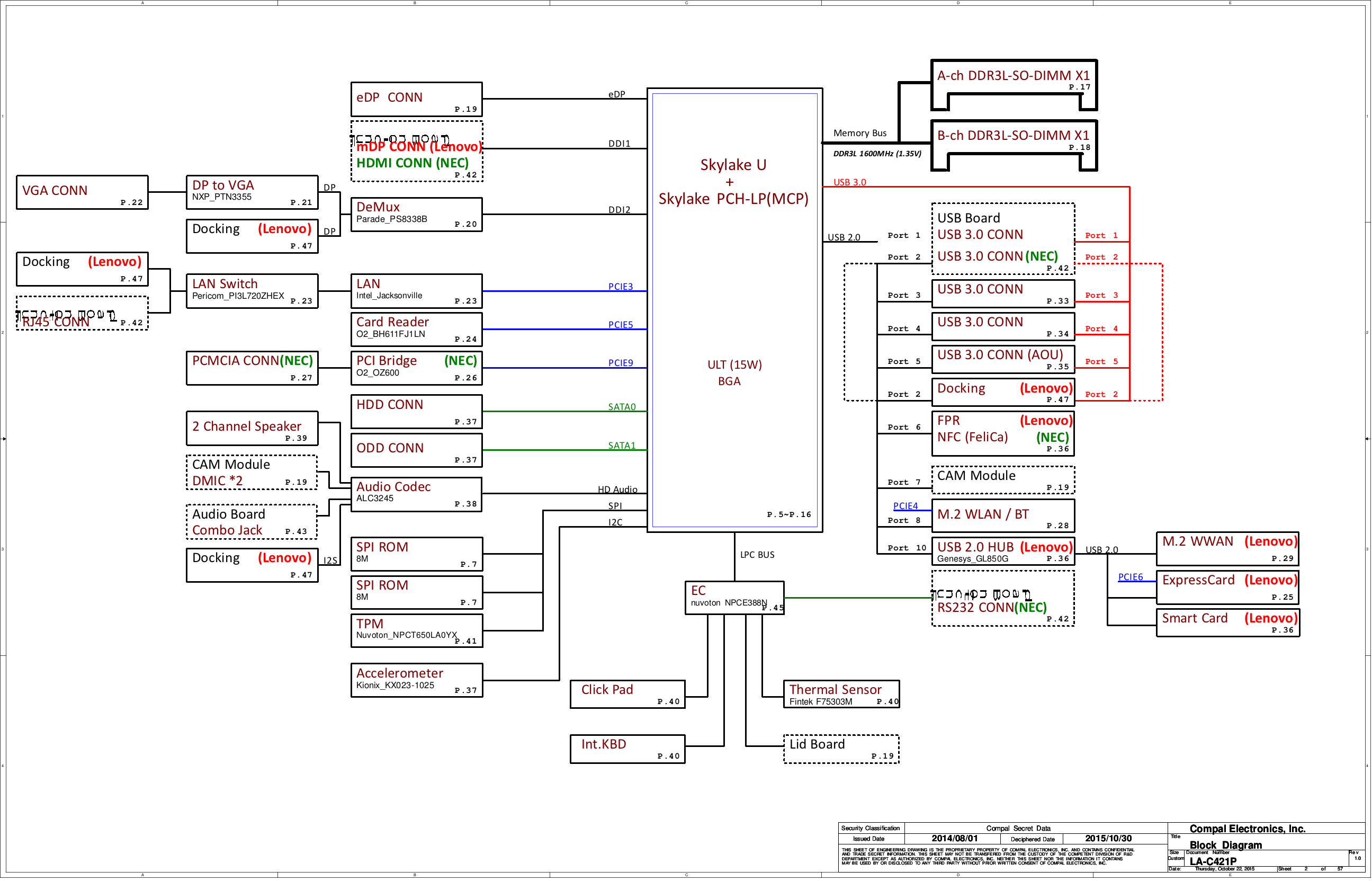Select the A-ch DDR3L-SO-DIMM X1 block
1372x881 pixels.
tap(1013, 77)
